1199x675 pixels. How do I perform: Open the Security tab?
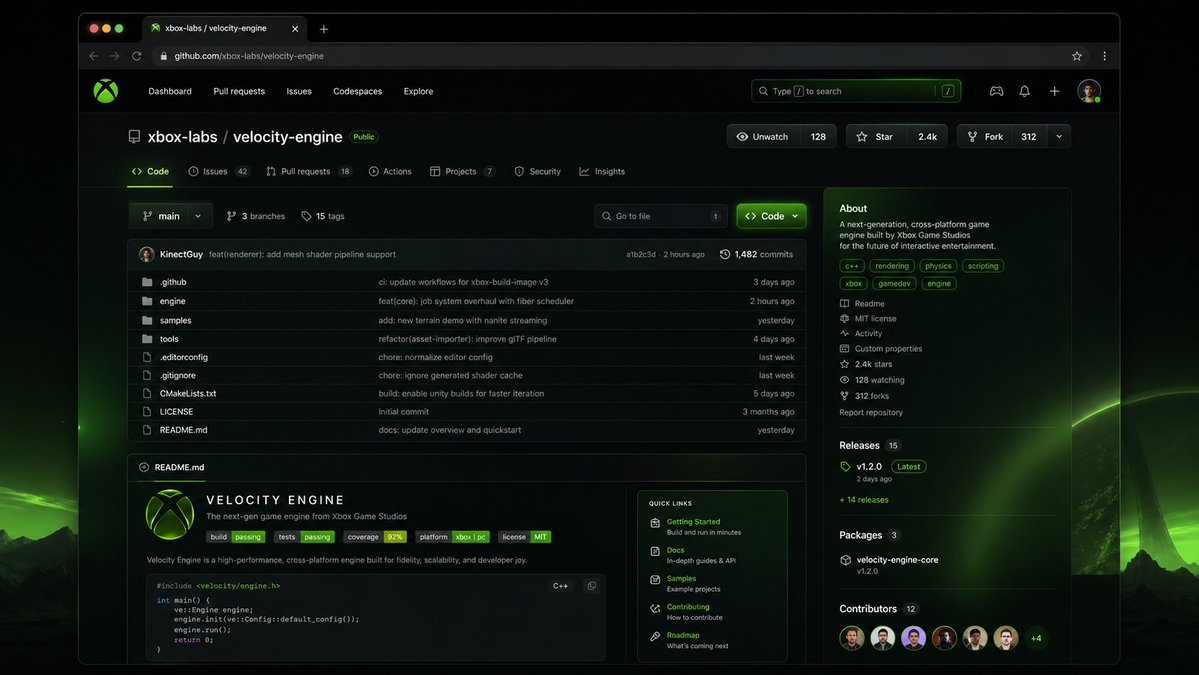tap(538, 171)
